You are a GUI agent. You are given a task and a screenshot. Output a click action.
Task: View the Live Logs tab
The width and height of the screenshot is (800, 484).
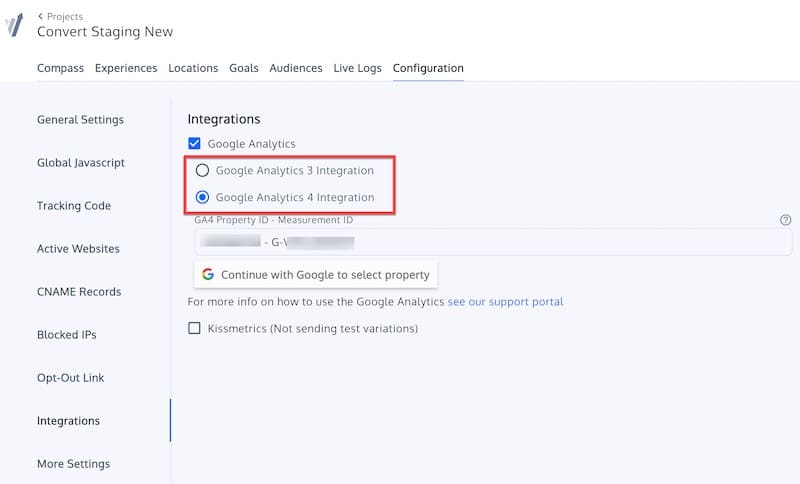pos(357,68)
